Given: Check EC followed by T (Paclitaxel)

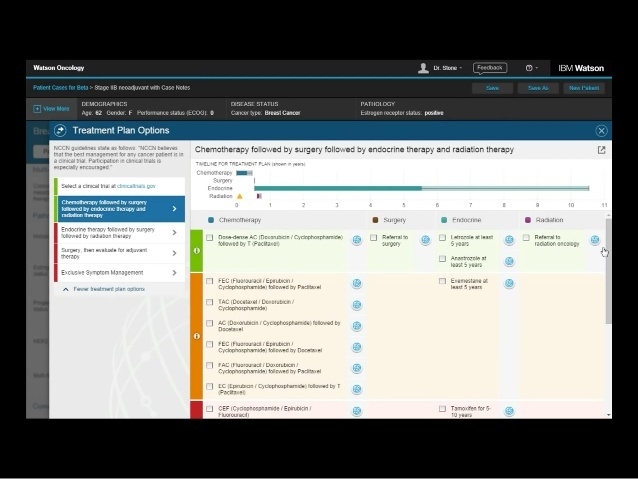Looking at the screenshot, I should coord(210,387).
